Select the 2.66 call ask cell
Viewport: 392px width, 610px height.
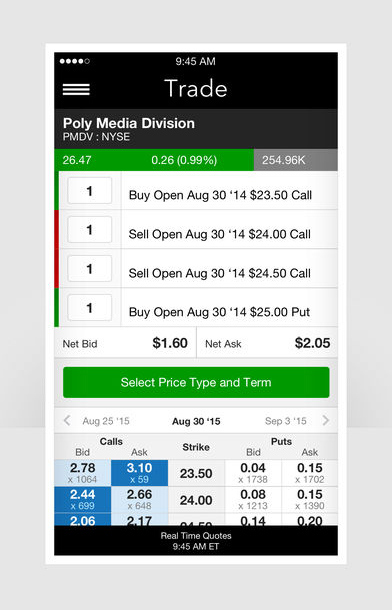[x=139, y=500]
